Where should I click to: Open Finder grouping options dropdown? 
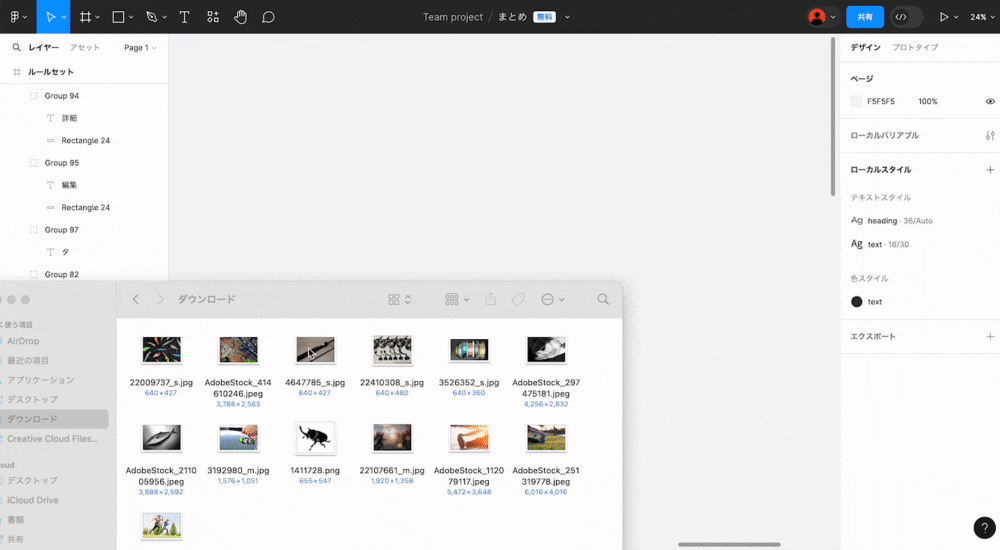pyautogui.click(x=457, y=299)
